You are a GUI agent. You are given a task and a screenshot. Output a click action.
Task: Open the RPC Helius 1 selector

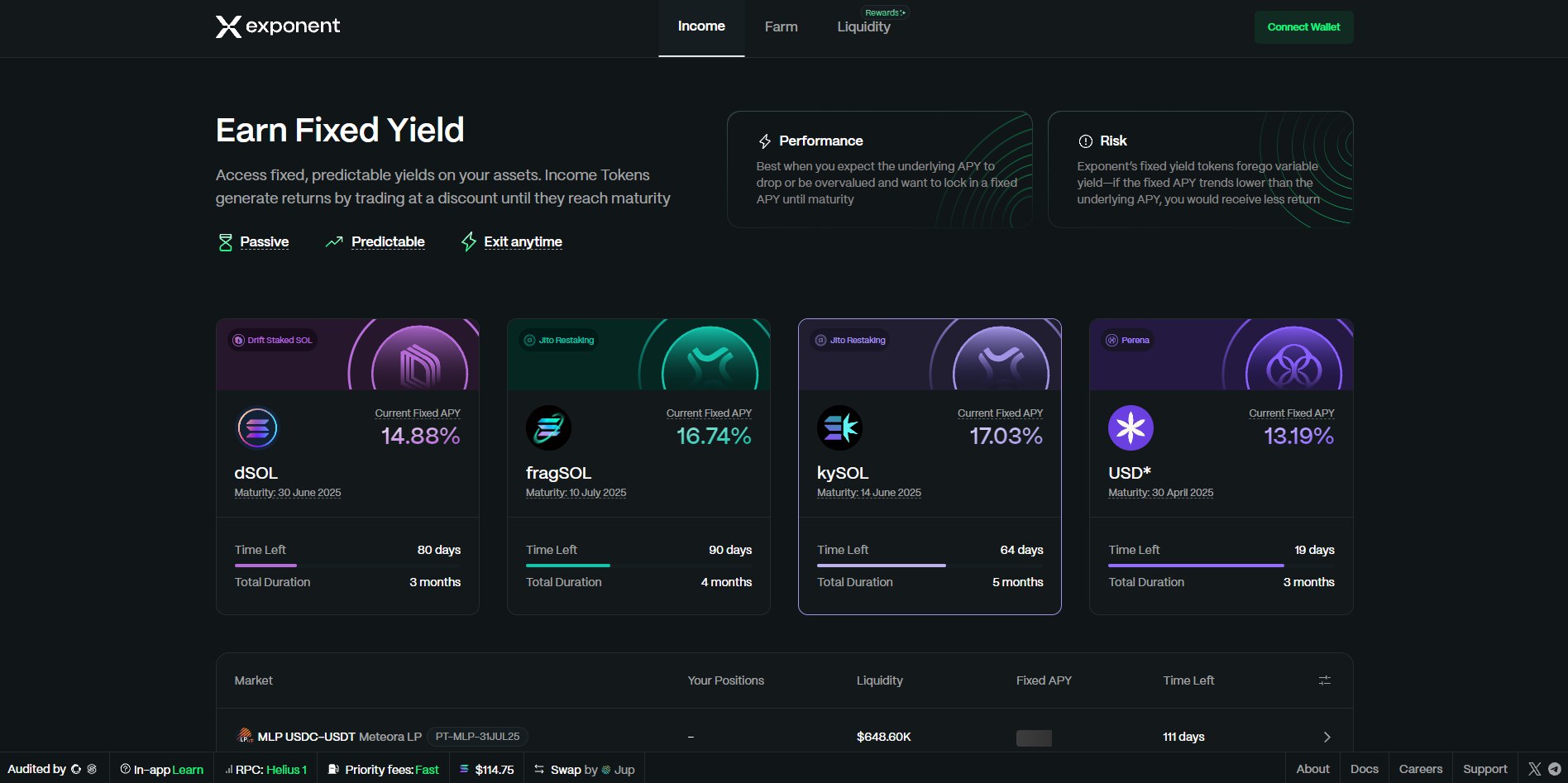point(266,770)
